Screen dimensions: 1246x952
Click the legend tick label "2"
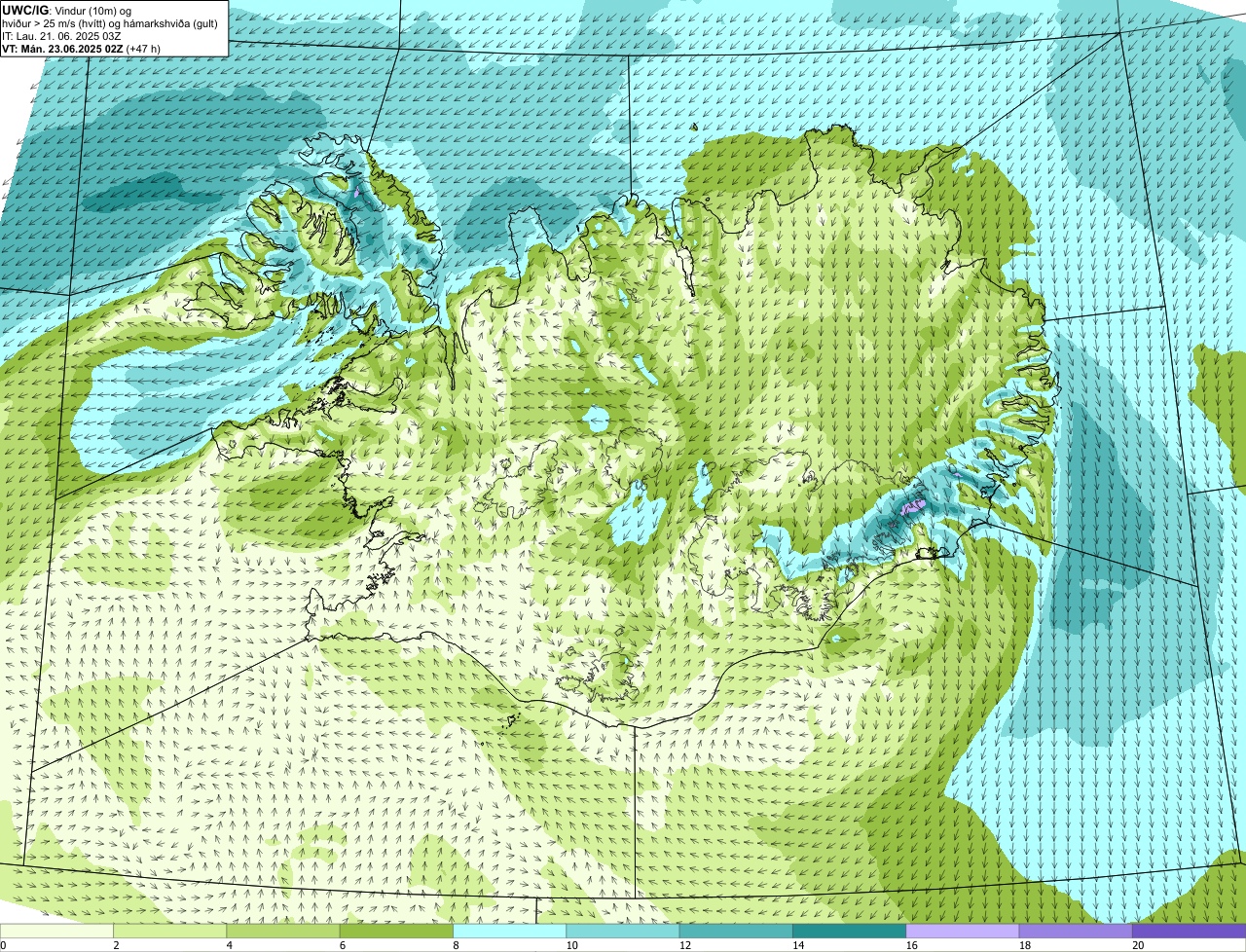click(116, 945)
